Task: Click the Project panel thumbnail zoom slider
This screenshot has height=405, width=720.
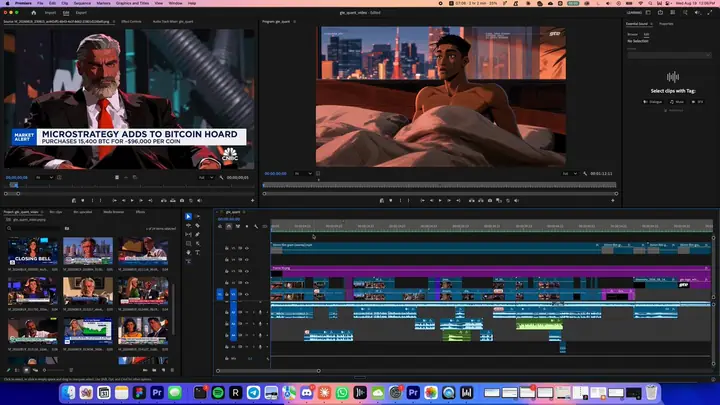Action: coord(54,370)
